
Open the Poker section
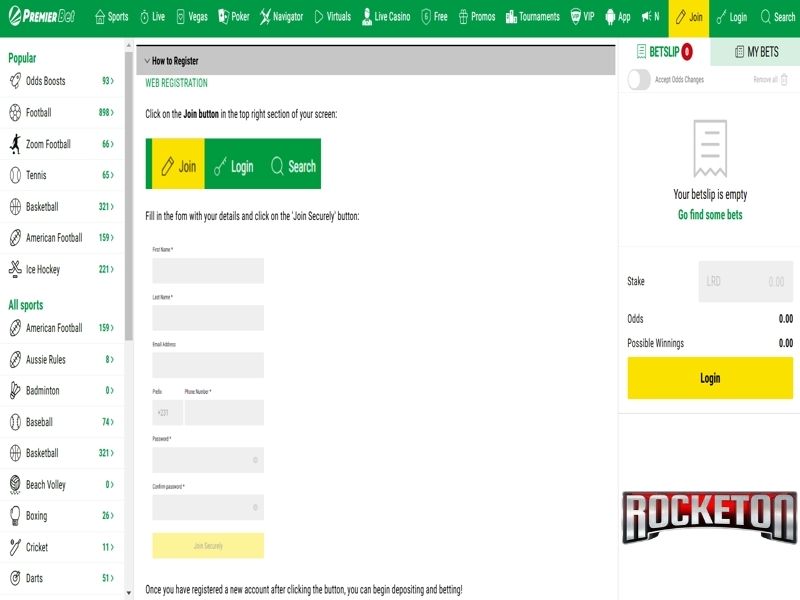coord(233,17)
